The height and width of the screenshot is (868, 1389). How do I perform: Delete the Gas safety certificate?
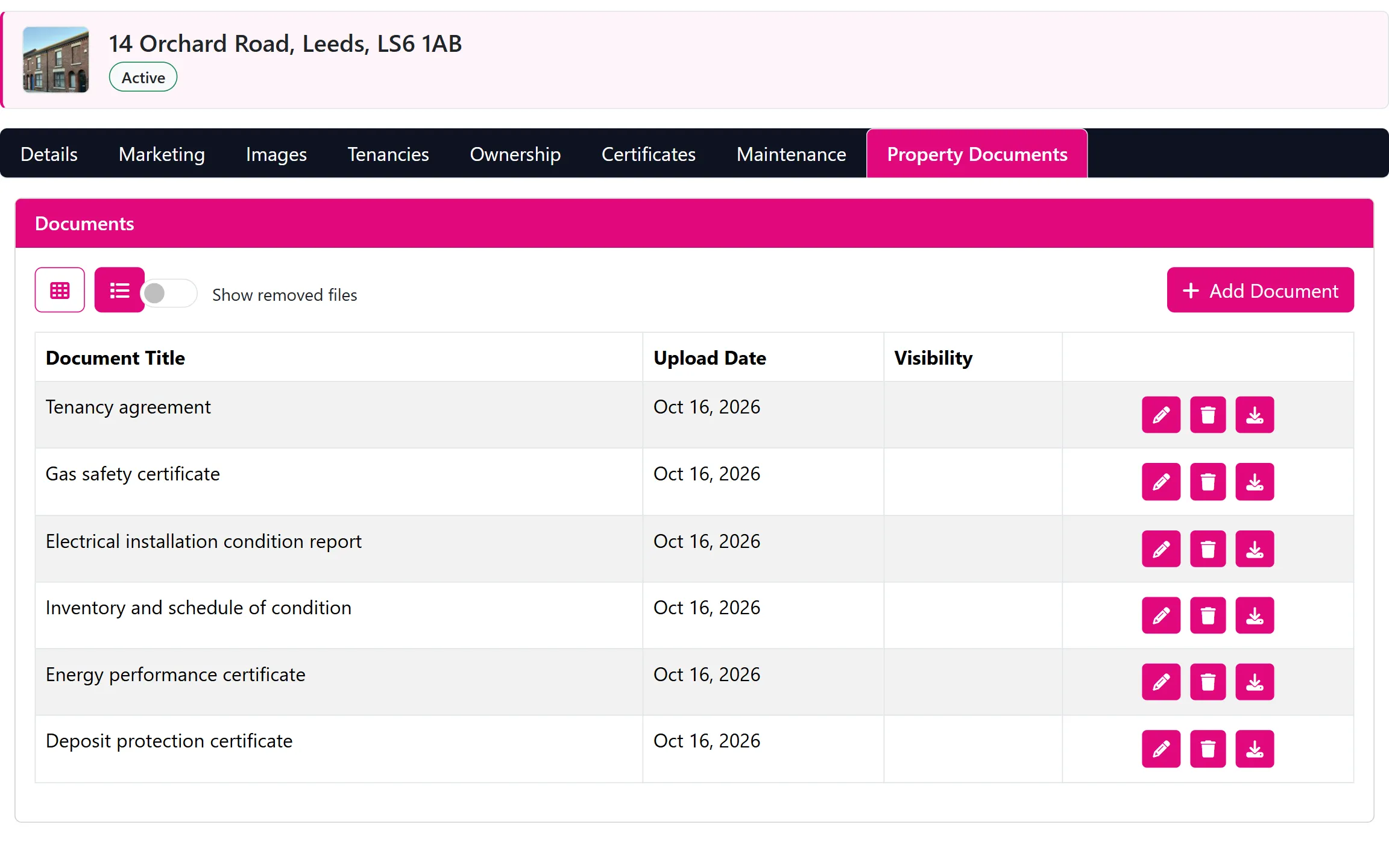(x=1208, y=482)
